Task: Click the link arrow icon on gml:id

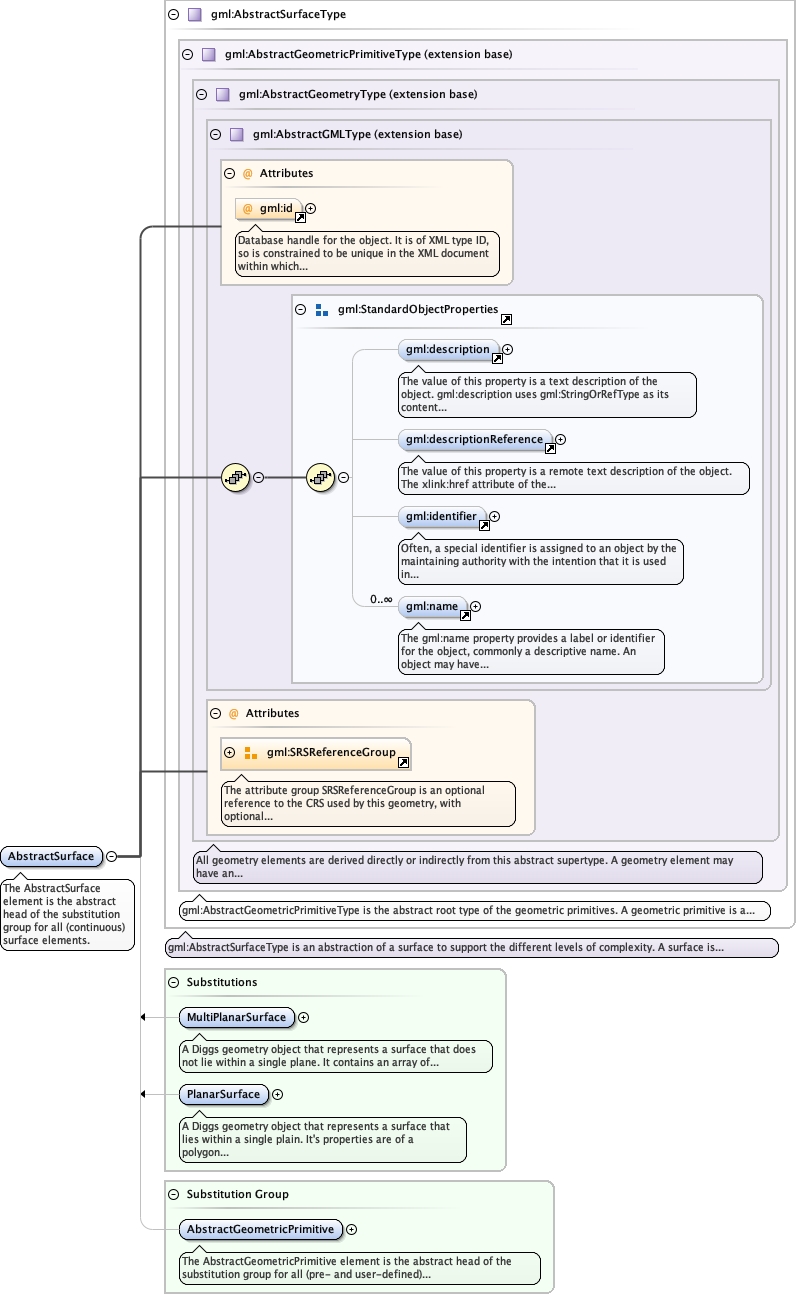Action: (299, 217)
